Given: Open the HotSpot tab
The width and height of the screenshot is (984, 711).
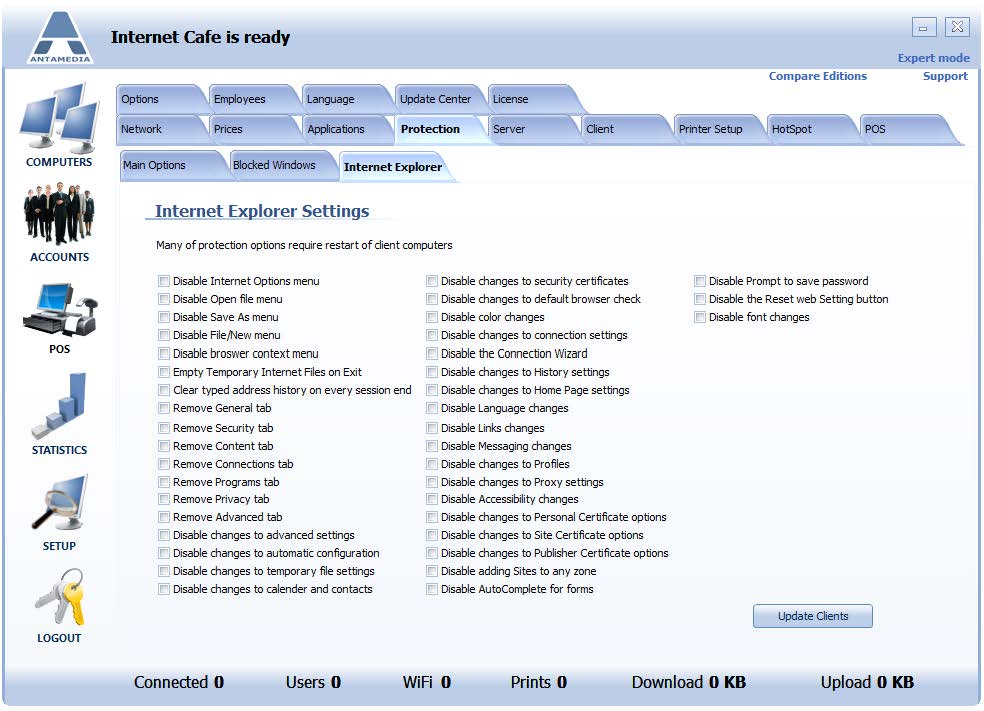Looking at the screenshot, I should click(x=810, y=129).
